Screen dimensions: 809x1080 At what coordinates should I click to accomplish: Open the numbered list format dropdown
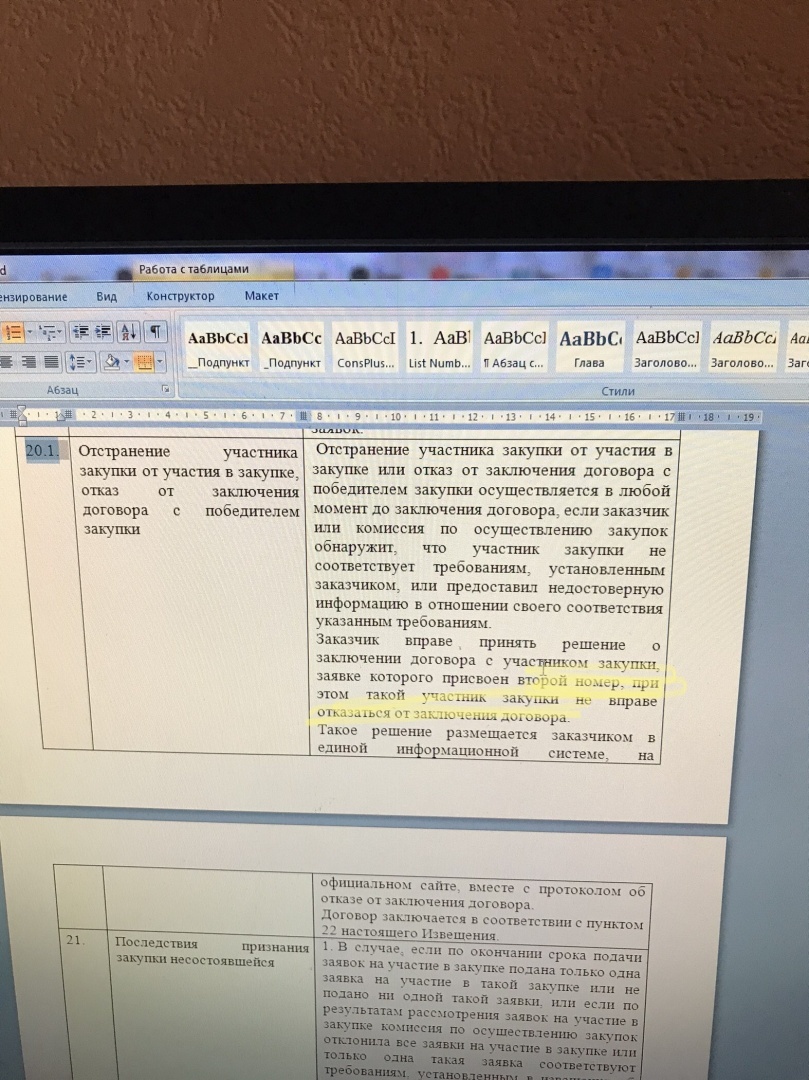pos(30,332)
